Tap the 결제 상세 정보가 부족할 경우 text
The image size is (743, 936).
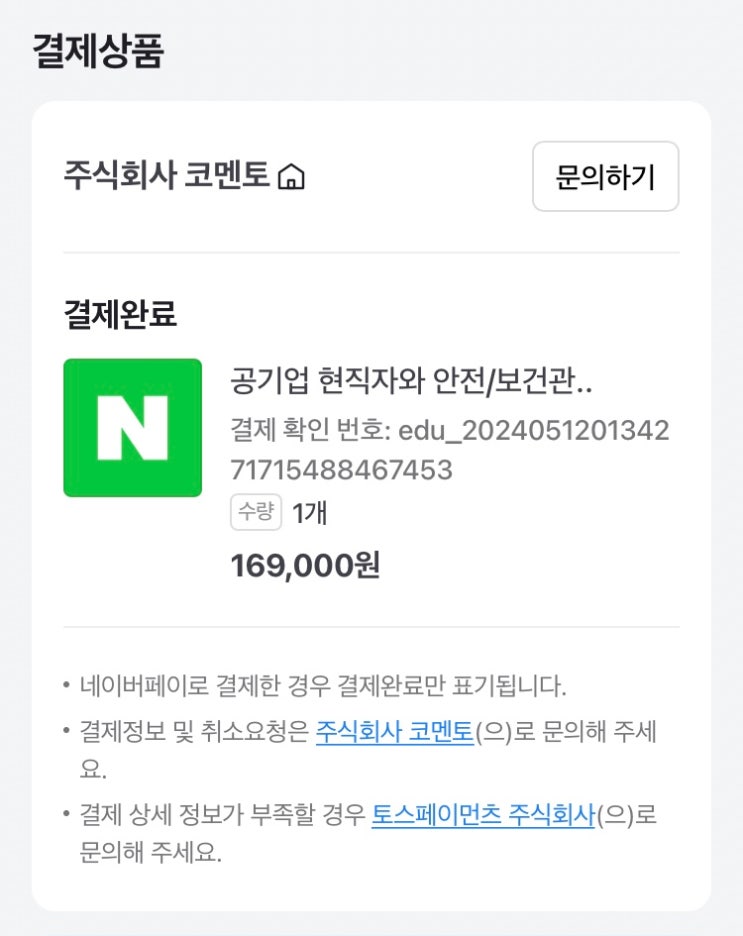222,815
